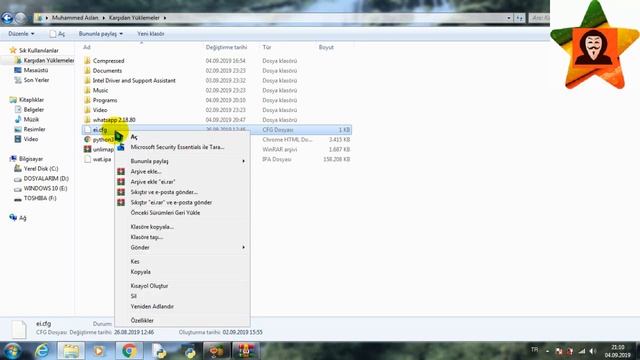
Task: Choose Arşive ekle... in context menu
Action: tap(146, 171)
